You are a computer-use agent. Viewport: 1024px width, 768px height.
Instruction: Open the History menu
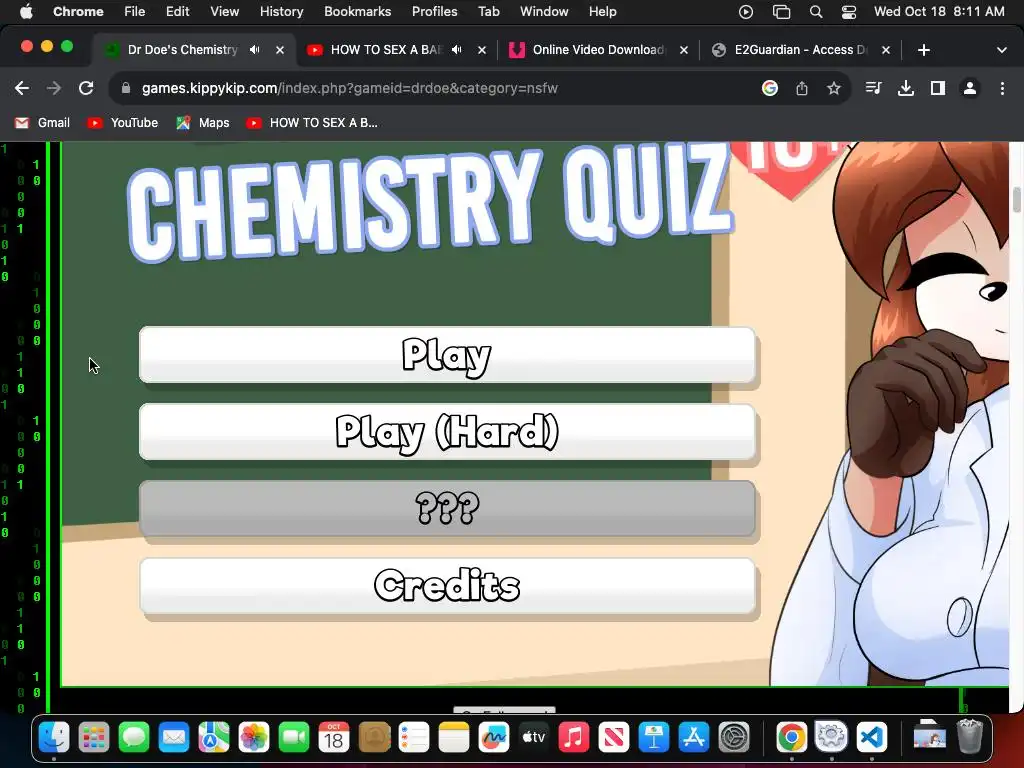tap(281, 12)
